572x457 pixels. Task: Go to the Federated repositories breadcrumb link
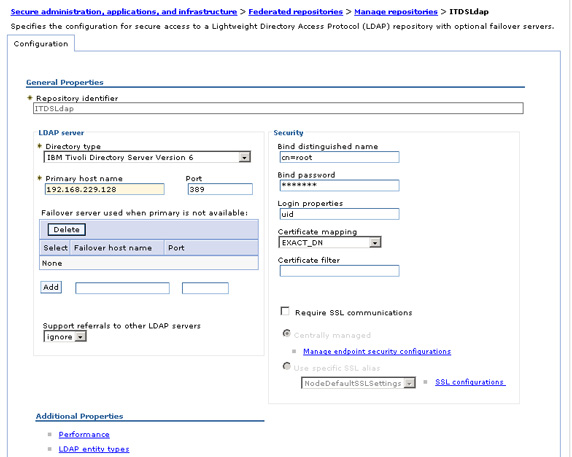(x=295, y=12)
